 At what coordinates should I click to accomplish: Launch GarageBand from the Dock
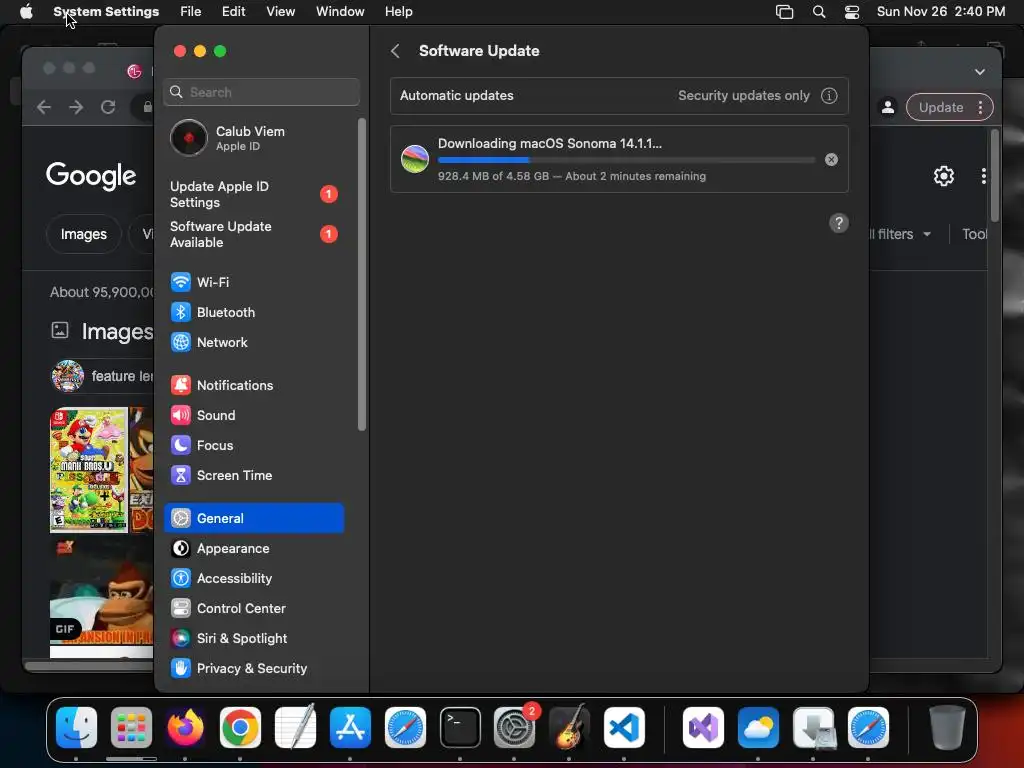569,728
